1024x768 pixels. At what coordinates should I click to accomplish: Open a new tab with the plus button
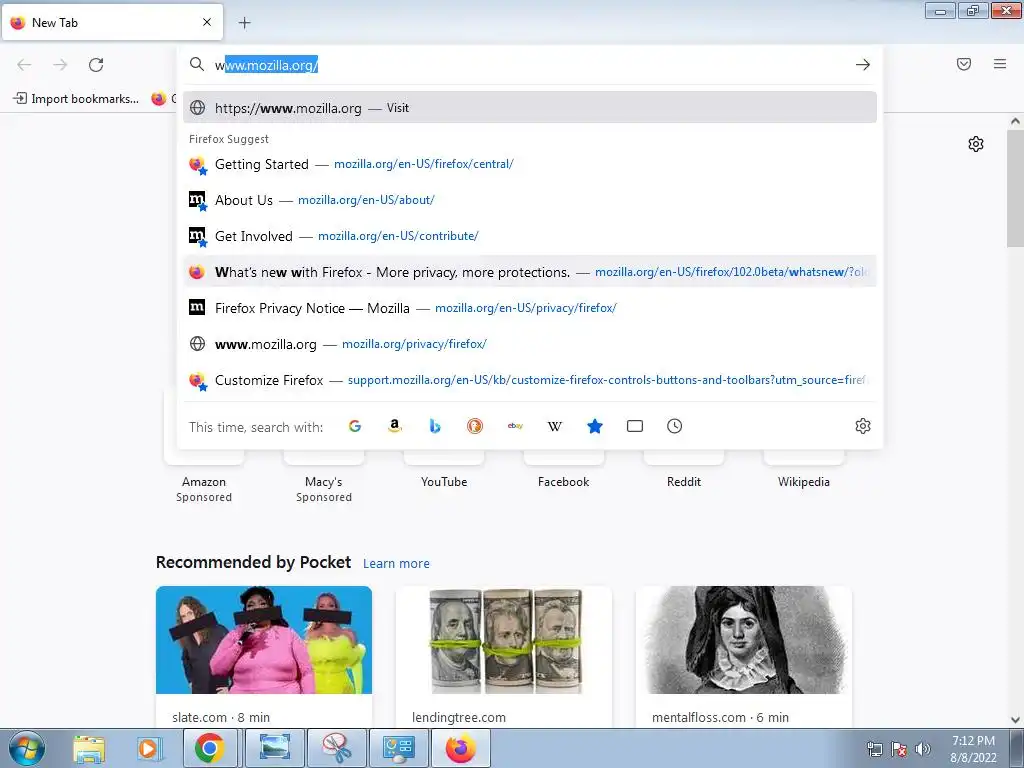pyautogui.click(x=244, y=23)
